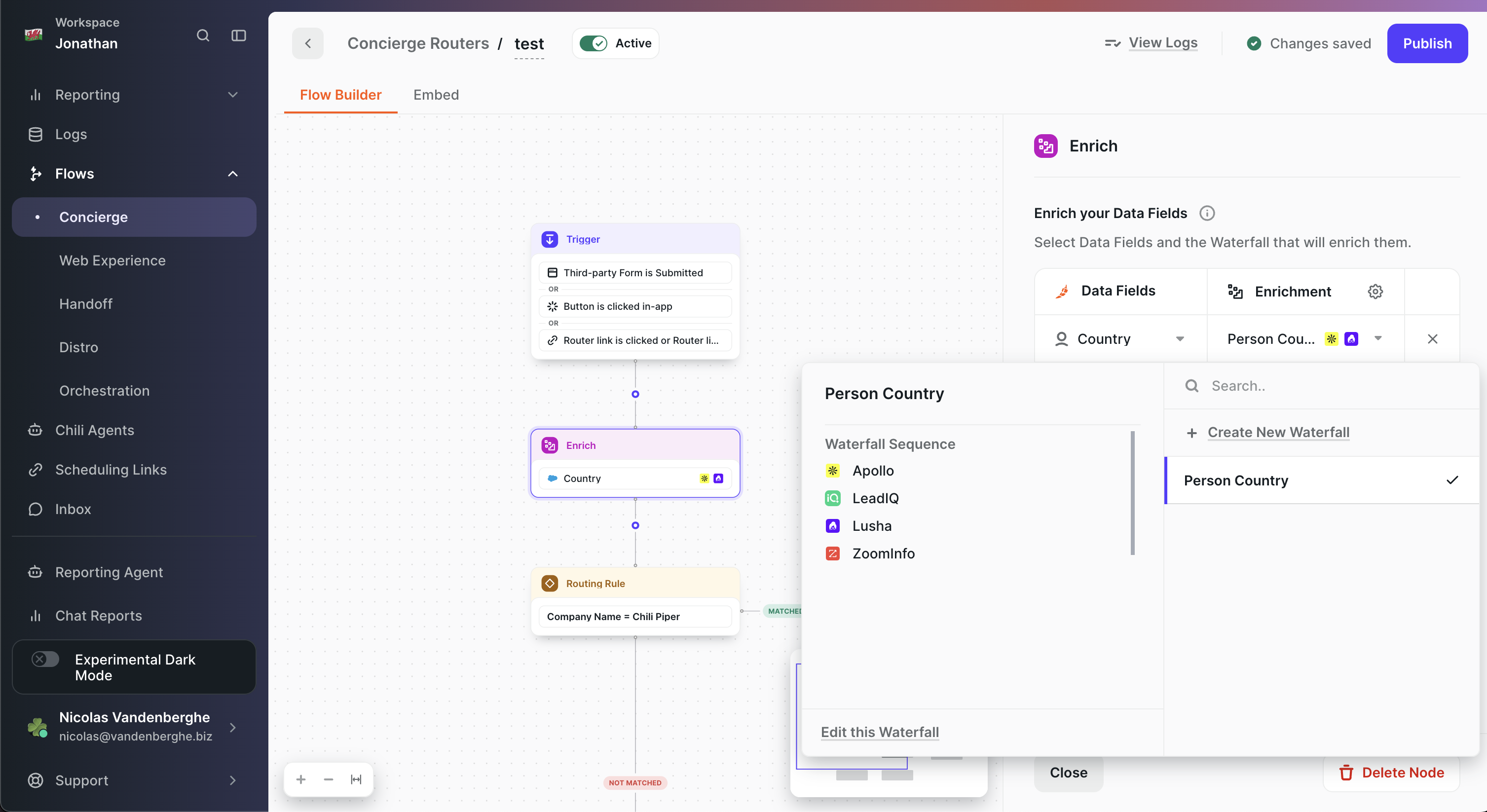1487x812 pixels.
Task: Click the sidebar panel toggle icon
Action: click(238, 35)
